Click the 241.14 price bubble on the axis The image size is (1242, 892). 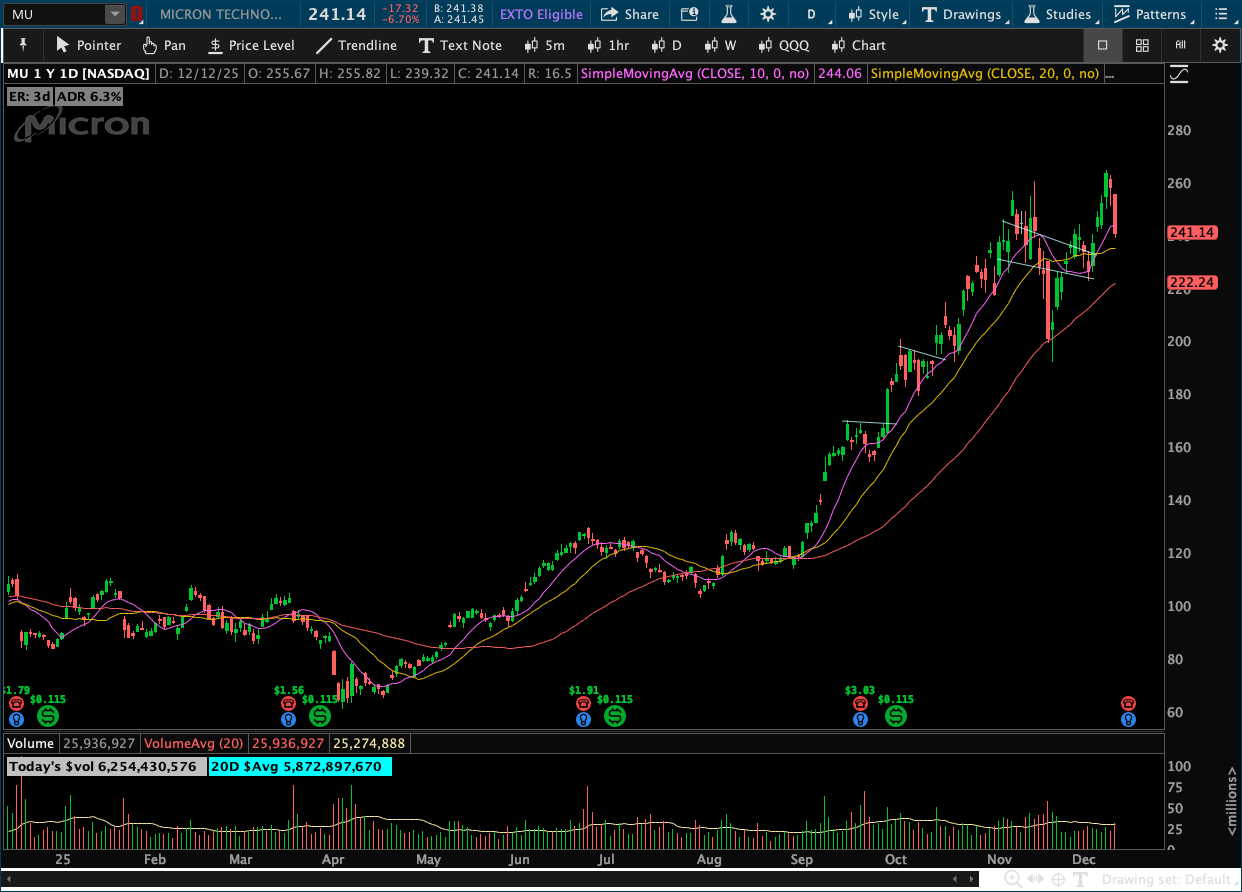point(1192,232)
